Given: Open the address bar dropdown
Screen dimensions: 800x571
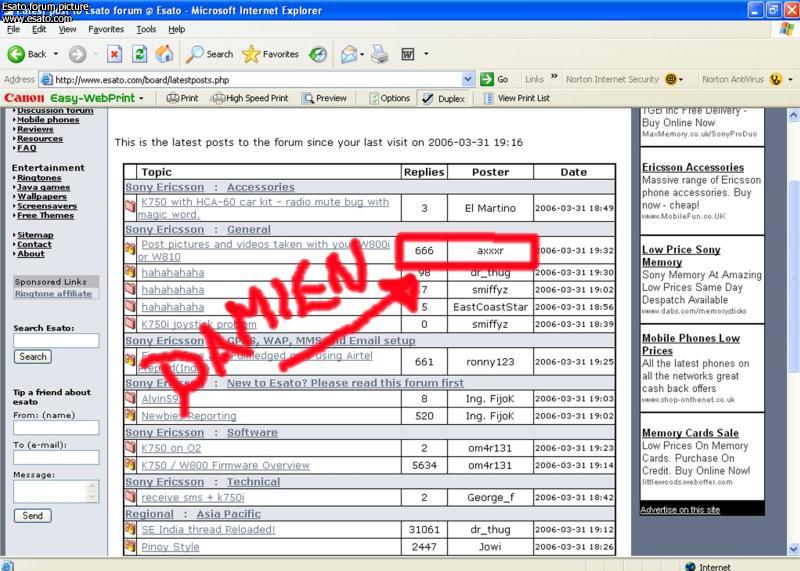Looking at the screenshot, I should [x=468, y=79].
